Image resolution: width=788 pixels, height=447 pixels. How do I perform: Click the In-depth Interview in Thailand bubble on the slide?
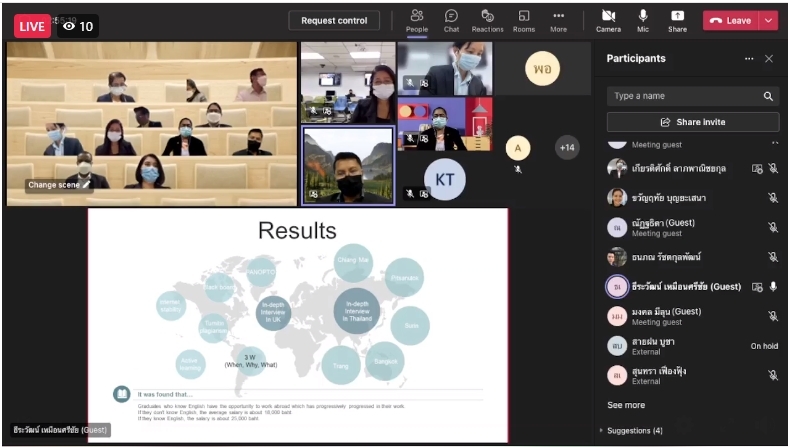pyautogui.click(x=357, y=311)
